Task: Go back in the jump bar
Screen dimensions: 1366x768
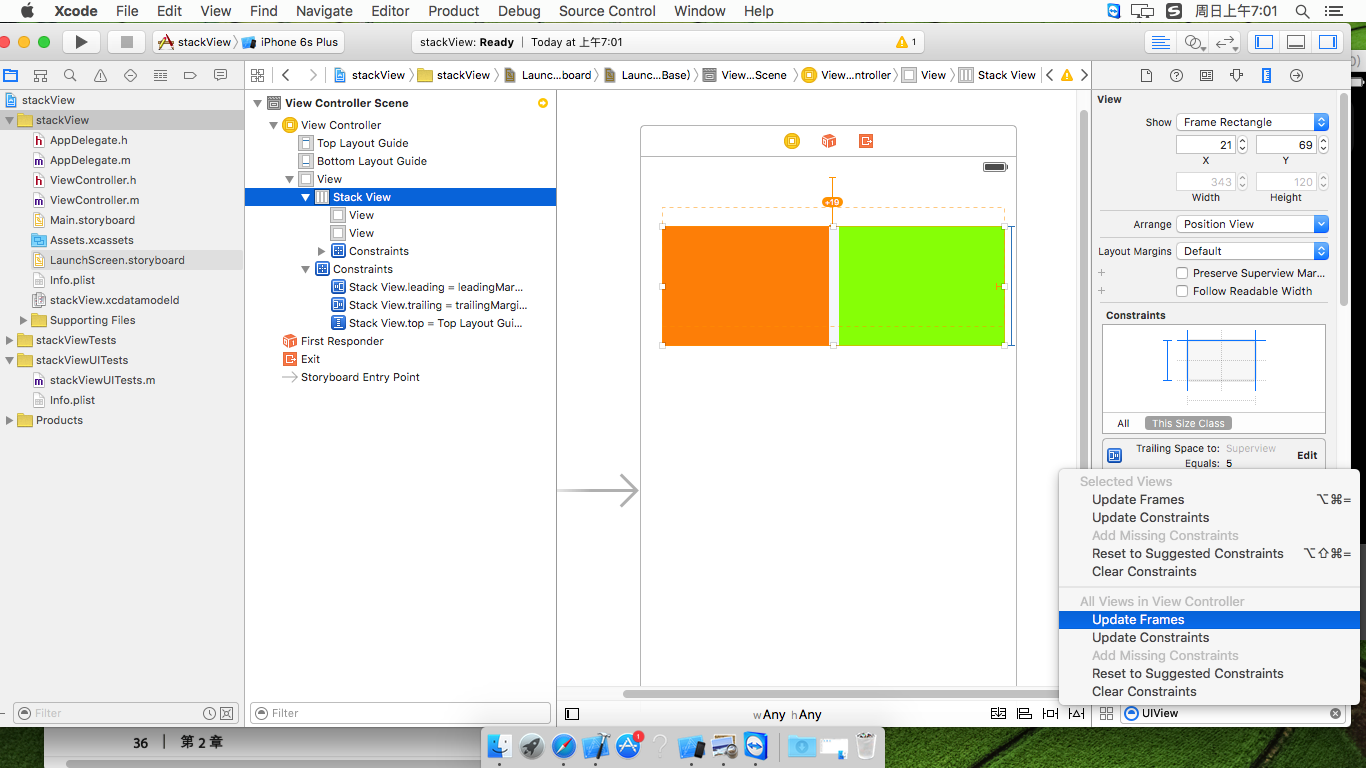Action: tap(286, 75)
